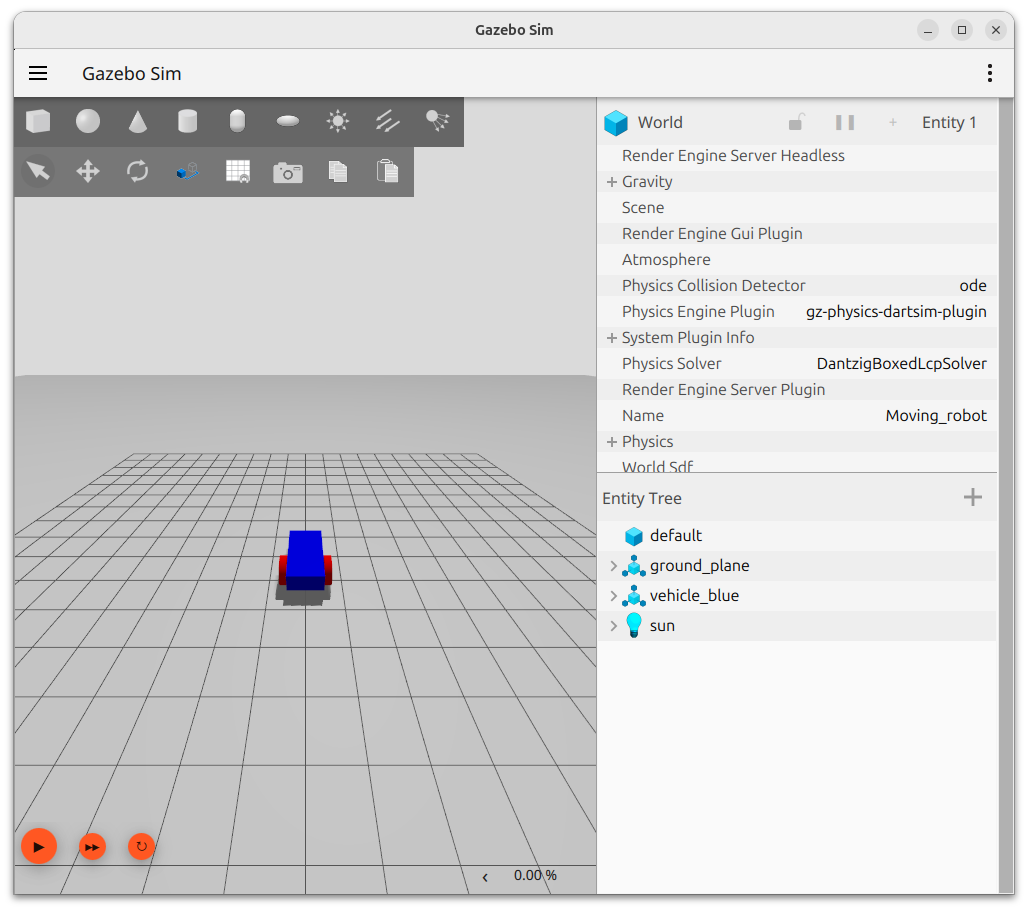Select the Translate mode tool
Image resolution: width=1028 pixels, height=911 pixels.
click(x=88, y=172)
